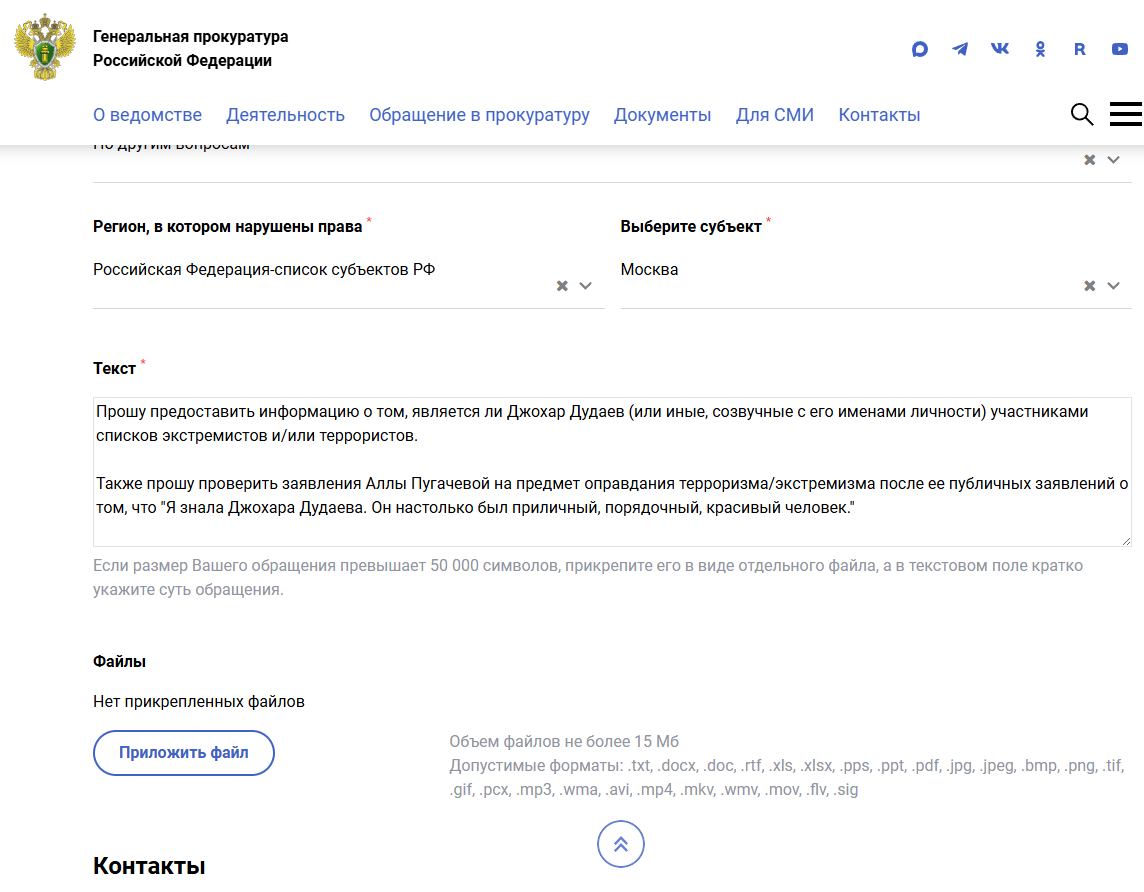Open the MAX messenger icon link
This screenshot has height=892, width=1144.
(920, 49)
